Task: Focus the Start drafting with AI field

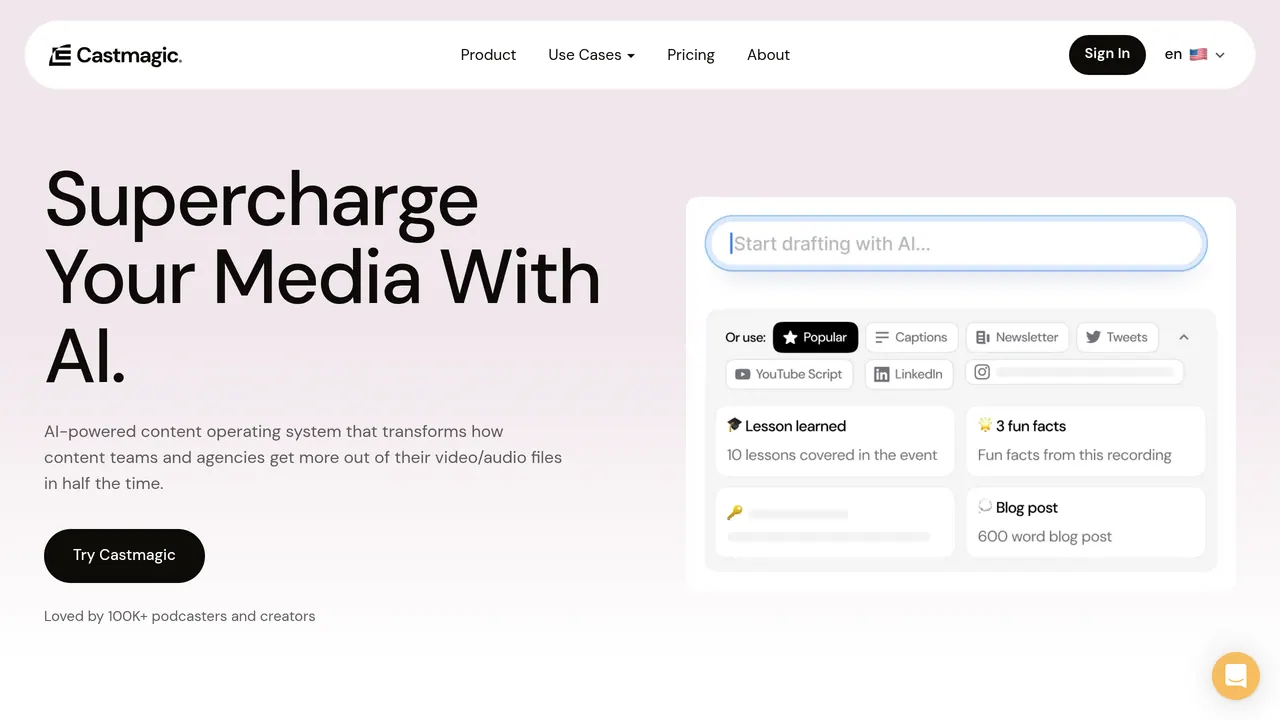Action: [x=956, y=244]
